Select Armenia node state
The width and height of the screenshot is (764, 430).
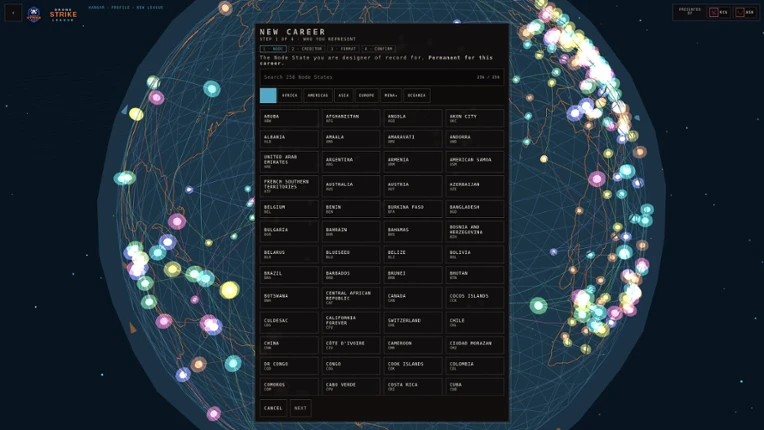click(x=413, y=162)
